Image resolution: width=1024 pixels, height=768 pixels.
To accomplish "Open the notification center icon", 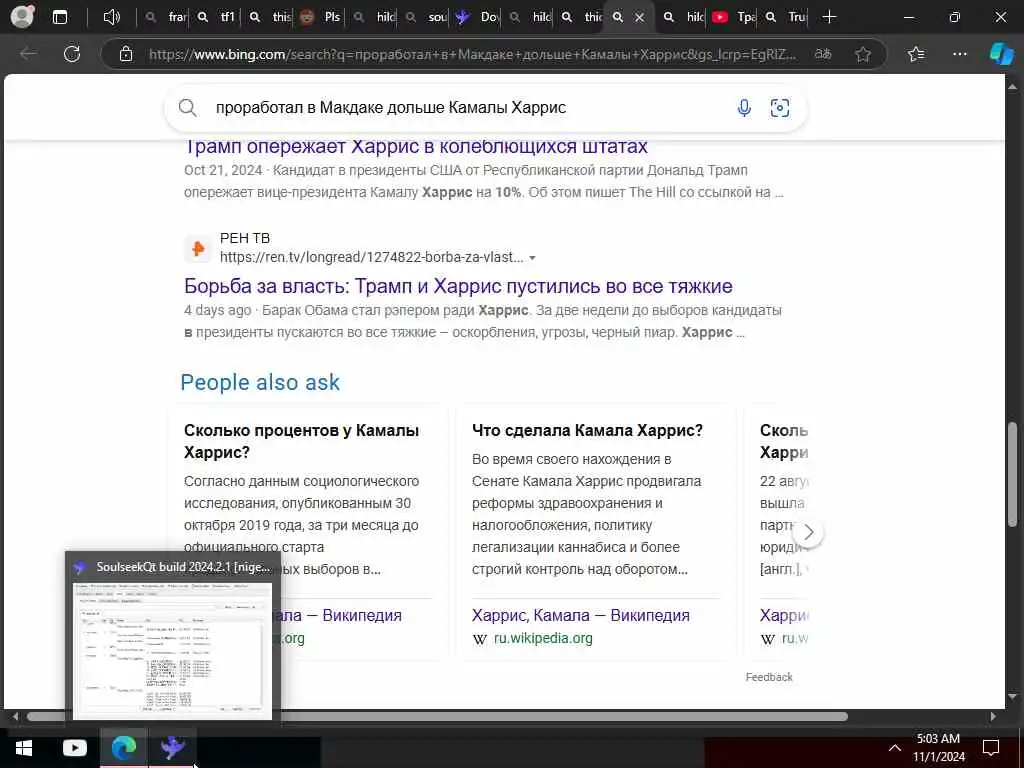I will 991,748.
